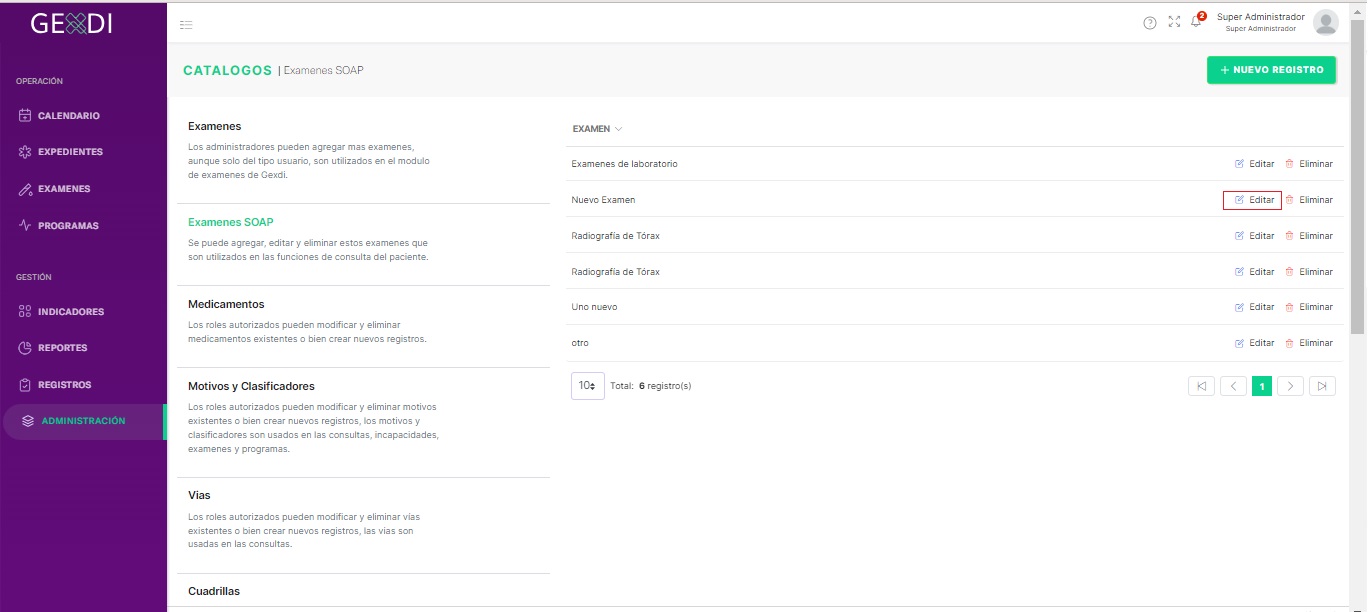Click the CATALOGOS page heading
The width and height of the screenshot is (1368, 612).
coord(228,71)
